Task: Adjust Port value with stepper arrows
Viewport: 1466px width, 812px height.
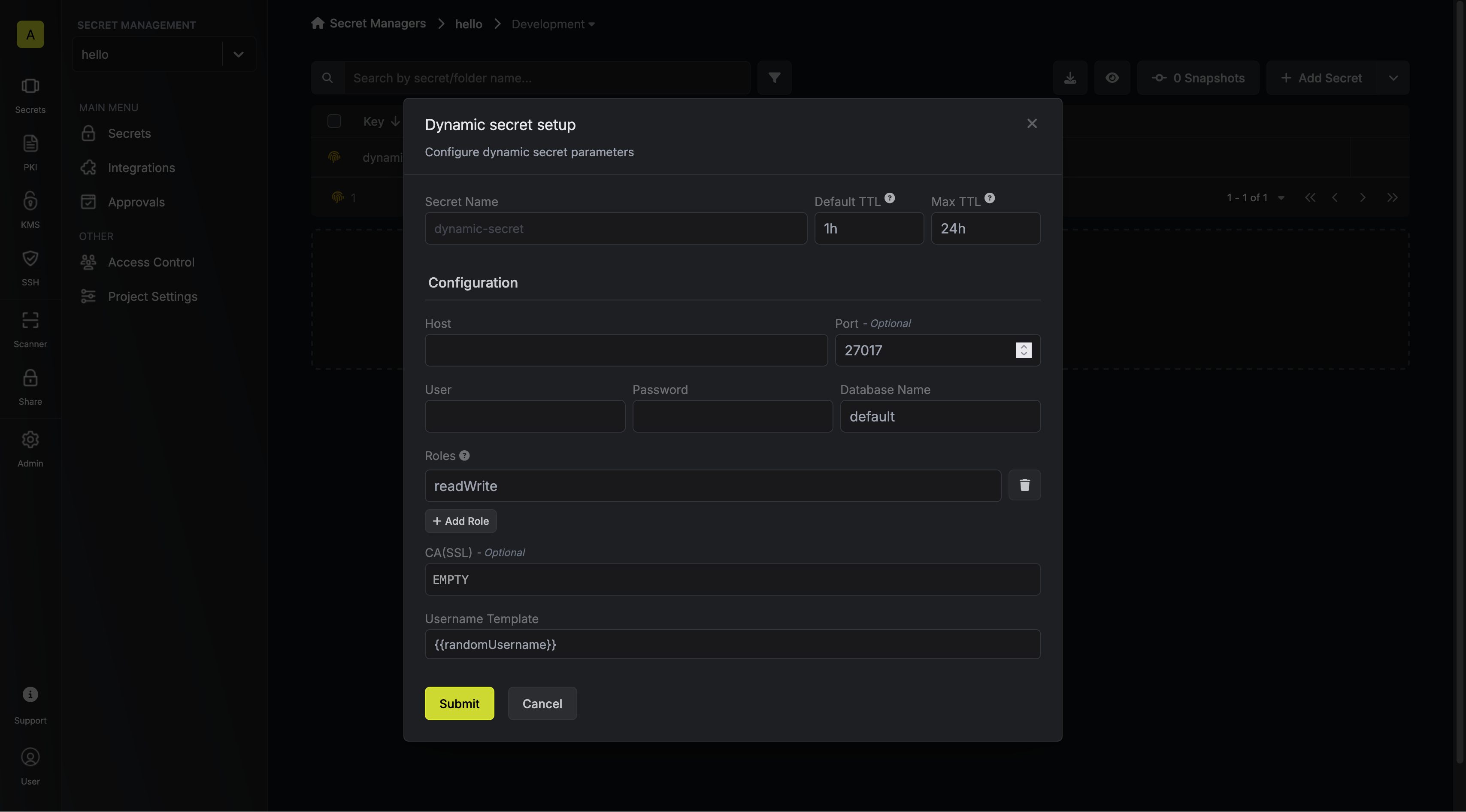Action: [1023, 350]
